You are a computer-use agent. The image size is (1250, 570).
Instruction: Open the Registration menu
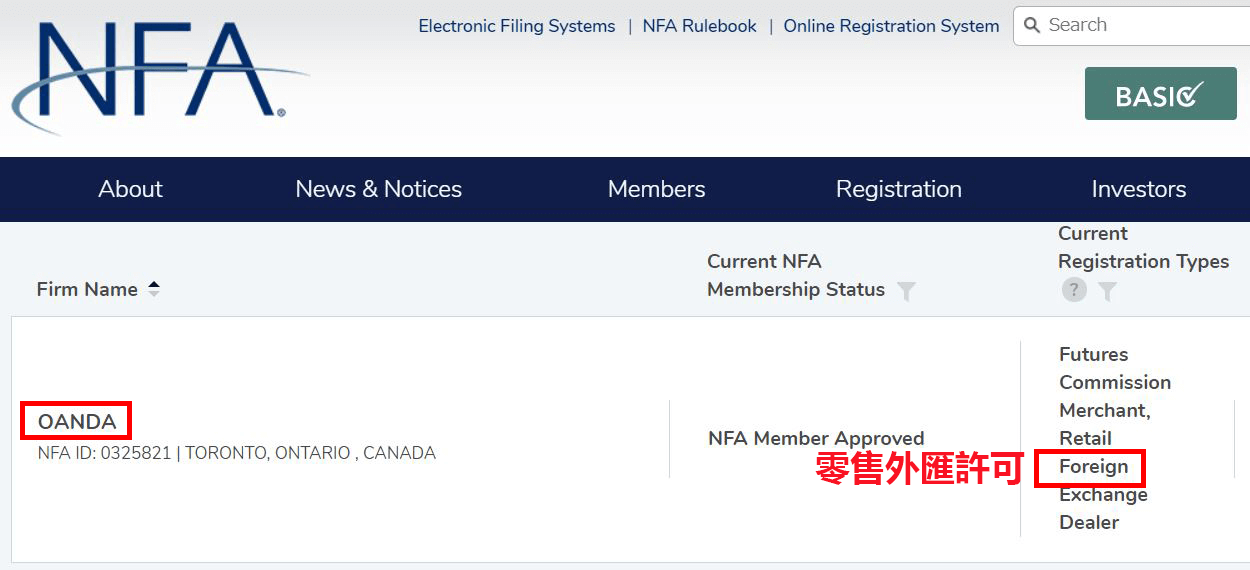(x=899, y=189)
